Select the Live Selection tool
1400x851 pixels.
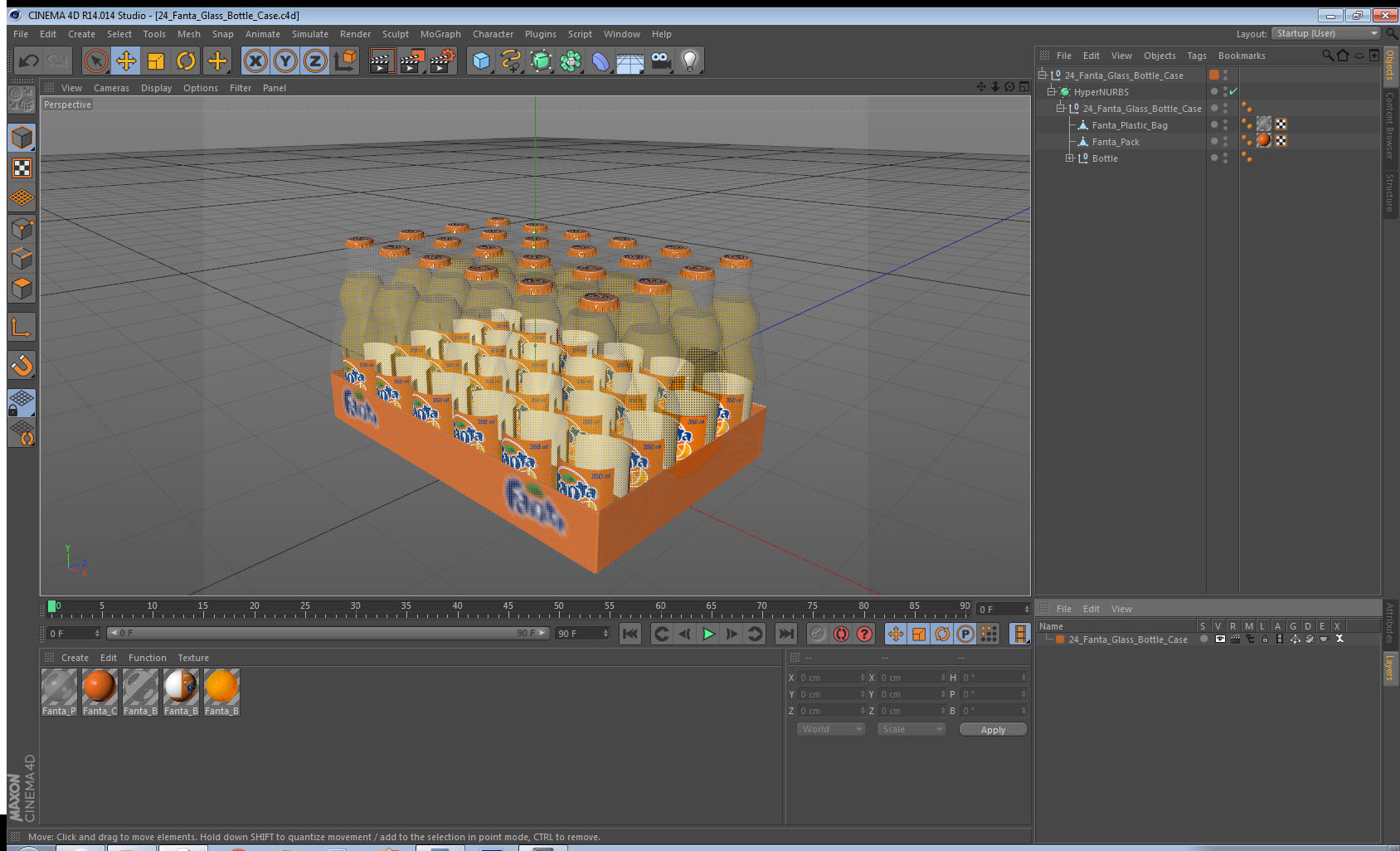tap(96, 61)
